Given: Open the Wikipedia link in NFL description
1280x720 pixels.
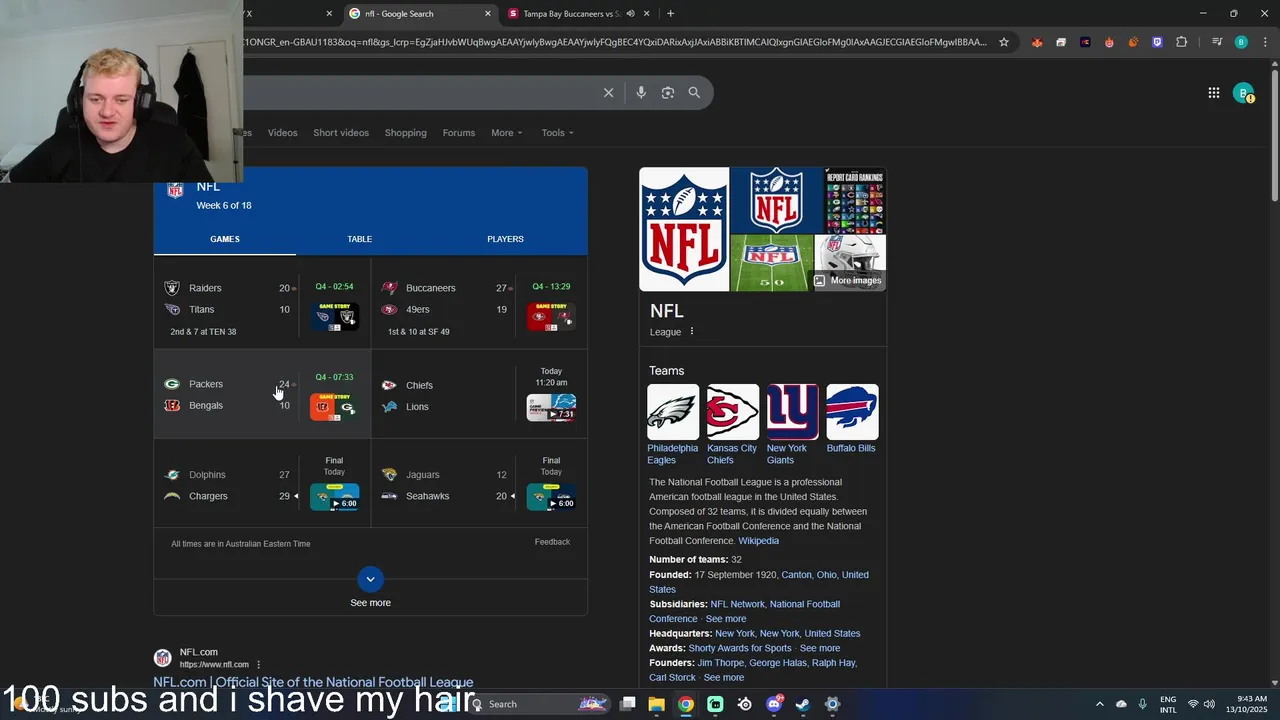Looking at the screenshot, I should 758,541.
